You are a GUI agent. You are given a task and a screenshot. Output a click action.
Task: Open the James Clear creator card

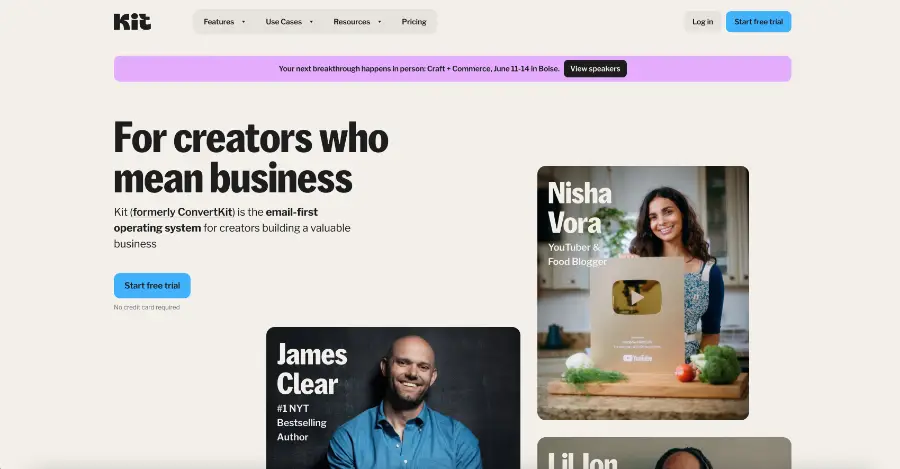pyautogui.click(x=393, y=398)
